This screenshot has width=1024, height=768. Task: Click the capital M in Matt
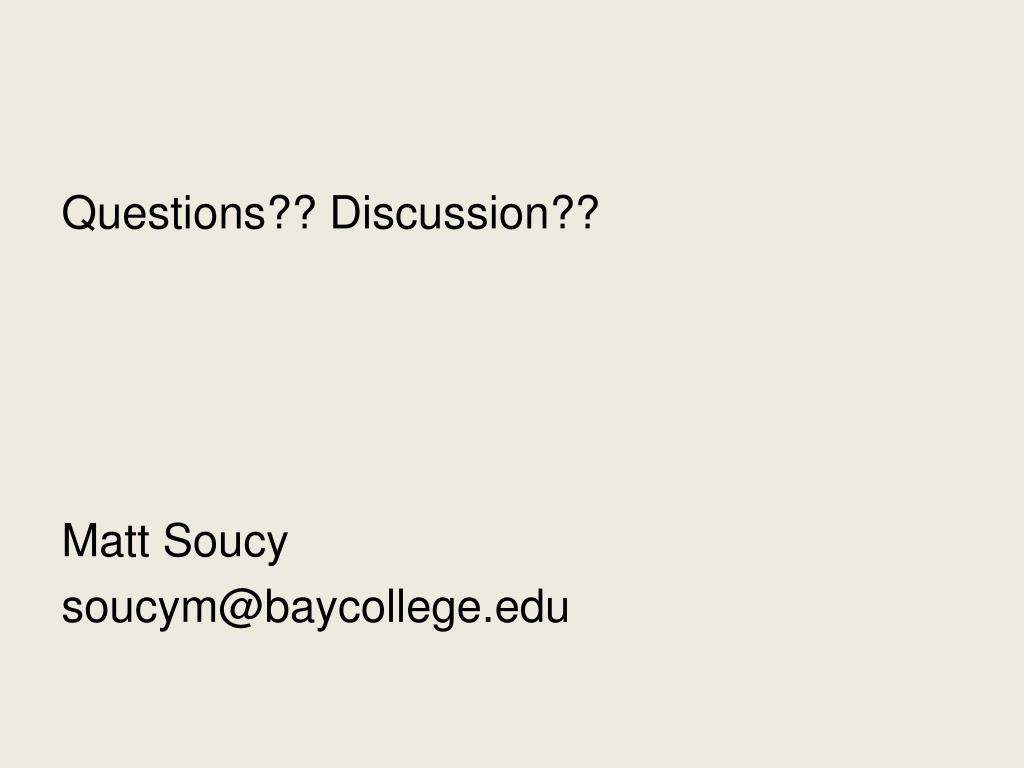[79, 541]
